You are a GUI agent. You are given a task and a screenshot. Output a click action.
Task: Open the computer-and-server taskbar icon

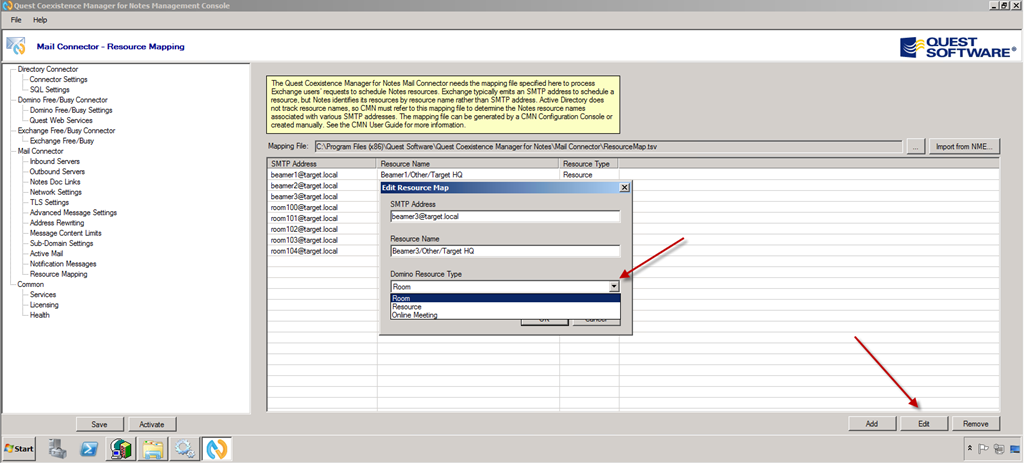click(x=121, y=449)
